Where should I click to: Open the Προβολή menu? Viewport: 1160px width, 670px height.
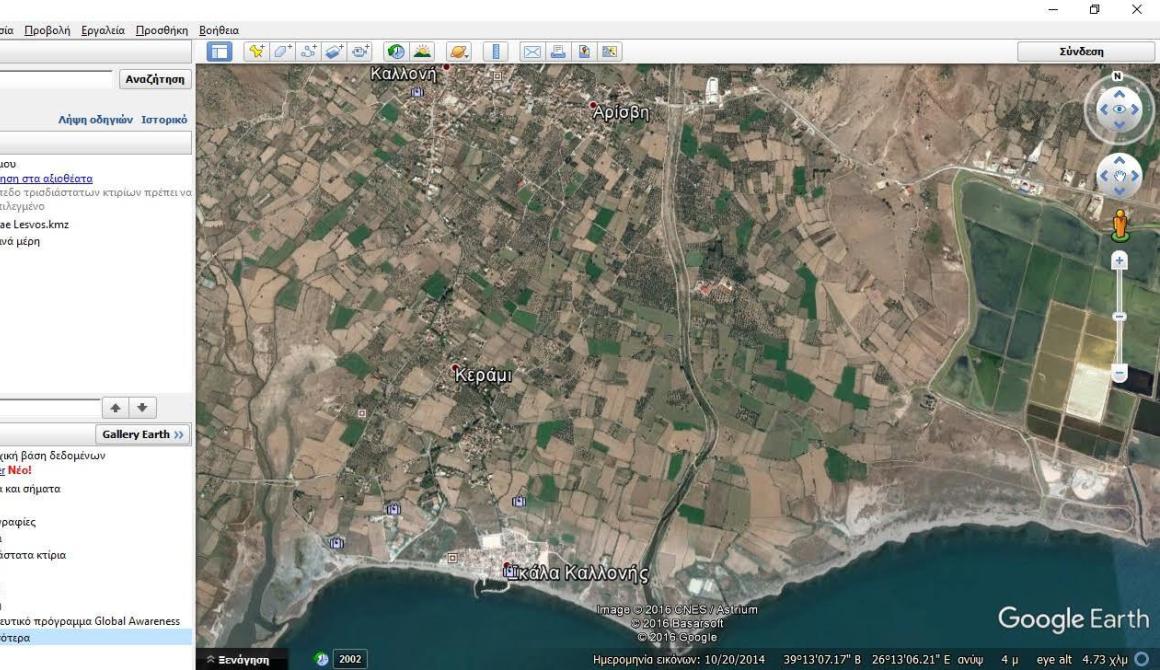coord(47,30)
